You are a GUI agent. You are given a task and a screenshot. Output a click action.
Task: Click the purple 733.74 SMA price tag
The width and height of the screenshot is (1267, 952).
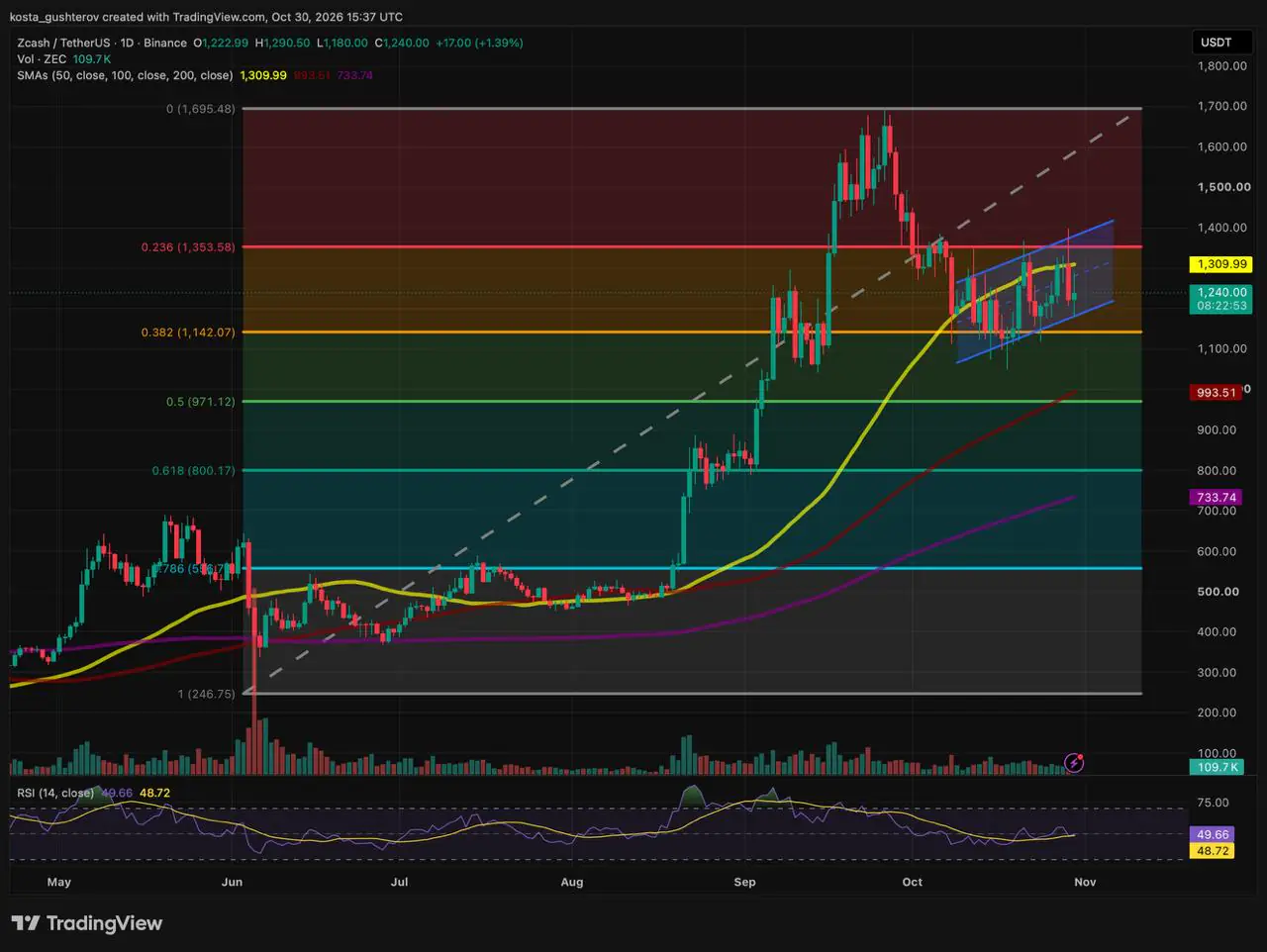(1216, 498)
